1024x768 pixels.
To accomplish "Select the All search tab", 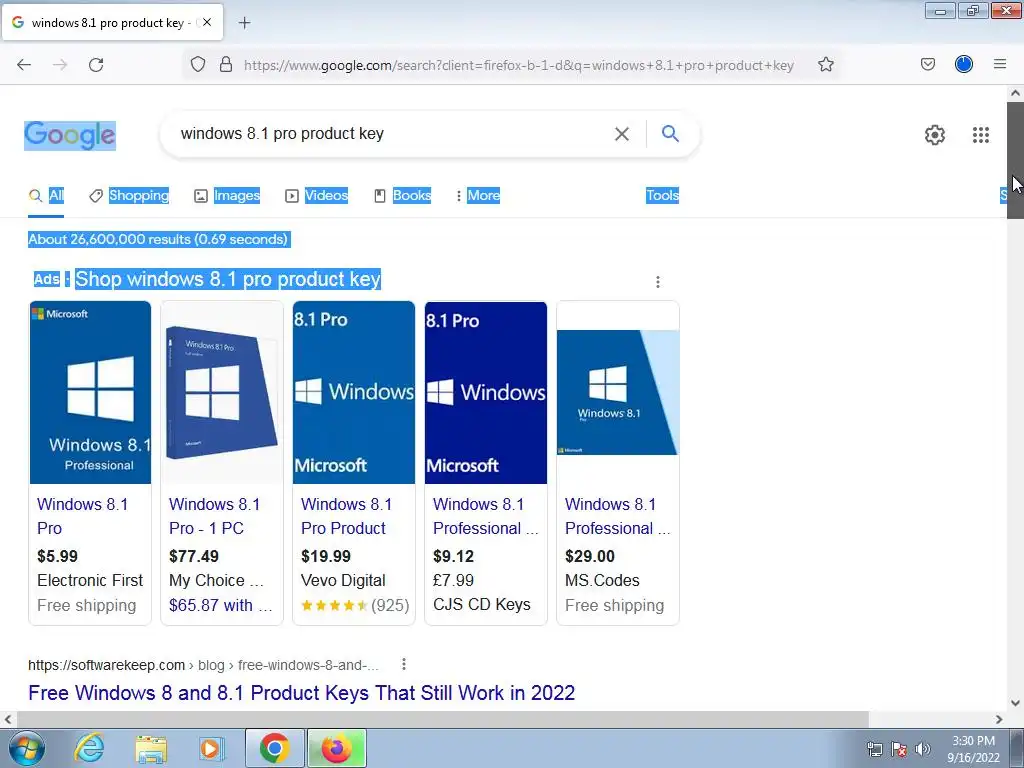I will [46, 195].
